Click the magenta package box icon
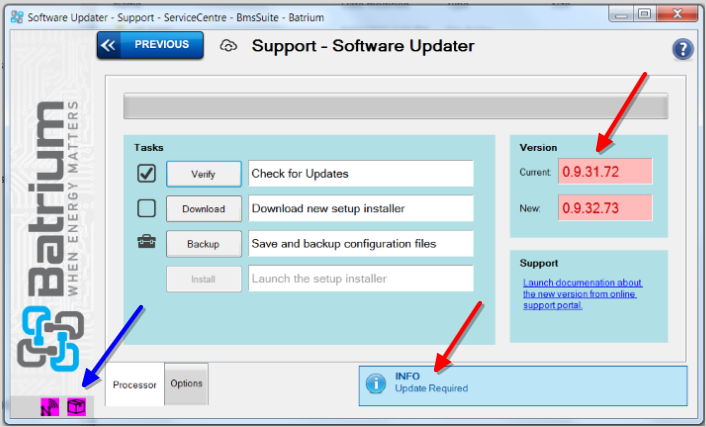706x427 pixels. point(76,406)
